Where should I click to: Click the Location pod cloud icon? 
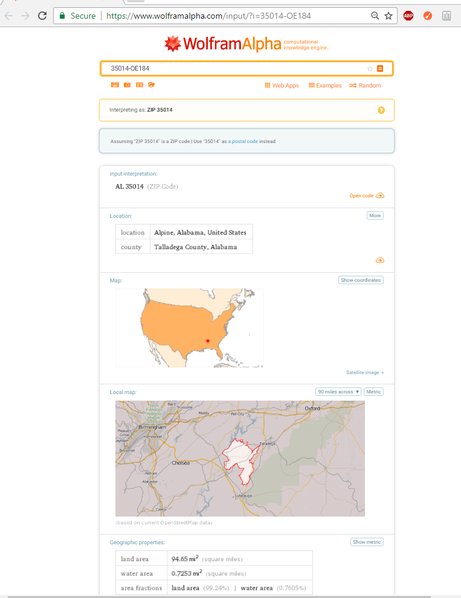(x=380, y=260)
